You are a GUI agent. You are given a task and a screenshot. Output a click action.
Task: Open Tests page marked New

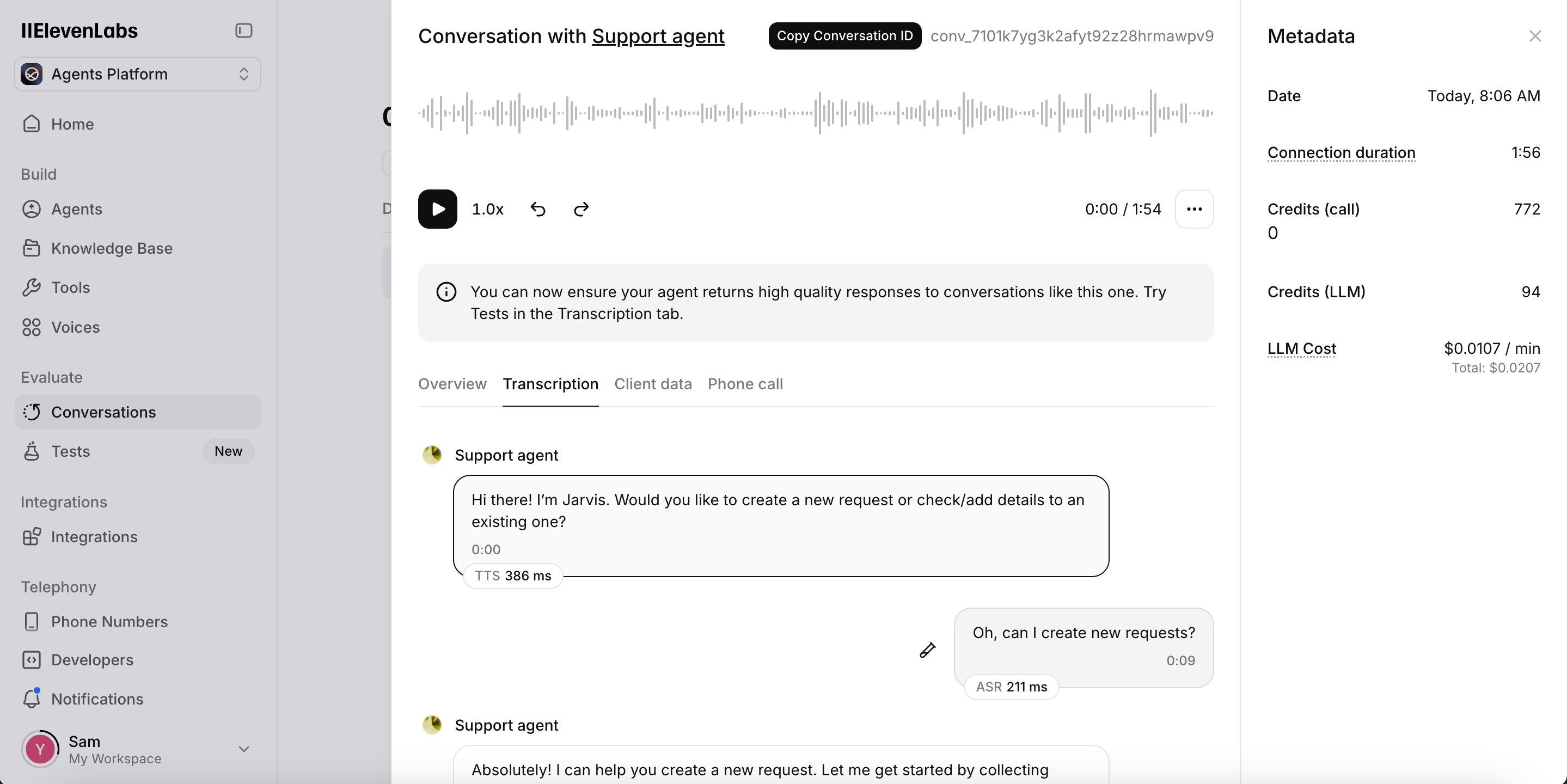pos(71,451)
